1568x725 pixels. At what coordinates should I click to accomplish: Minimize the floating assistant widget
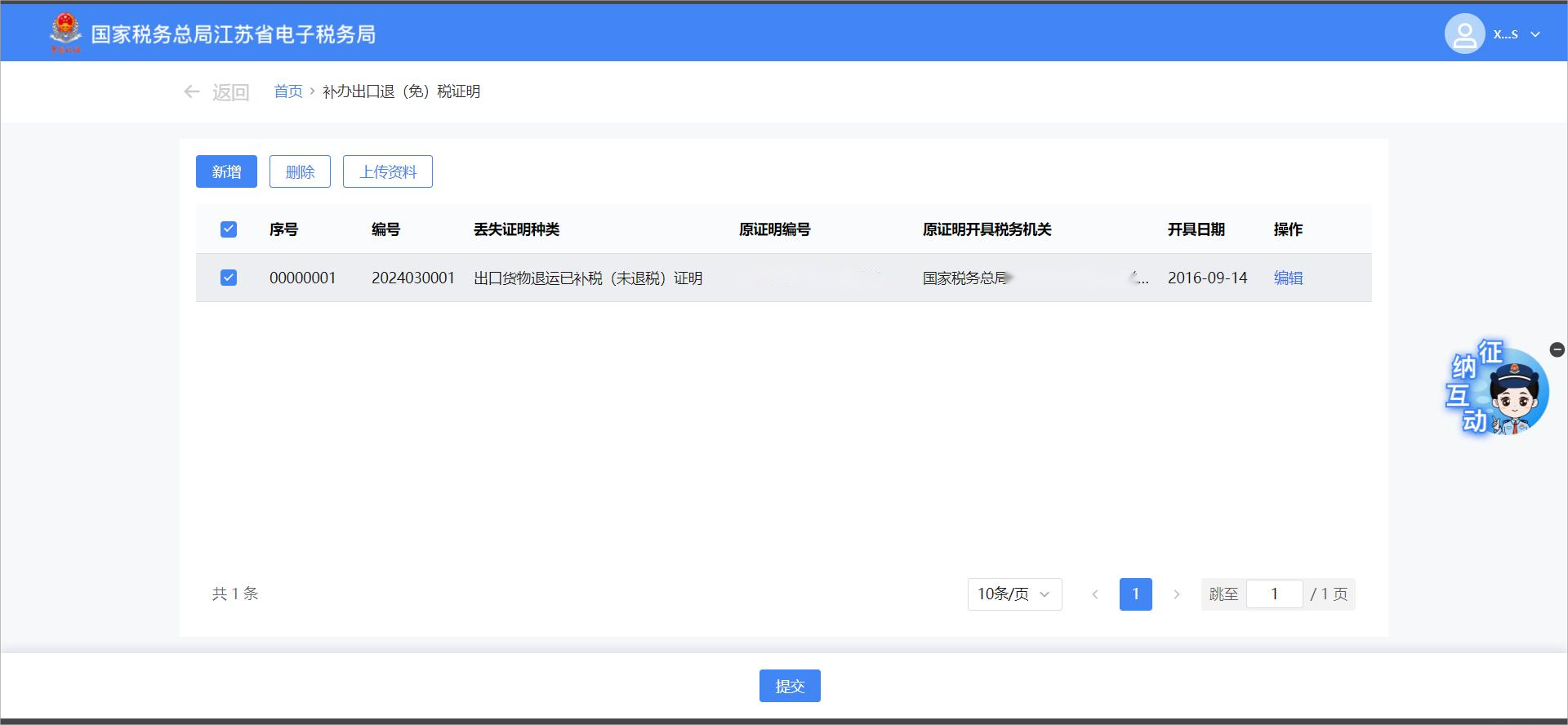tap(1557, 349)
